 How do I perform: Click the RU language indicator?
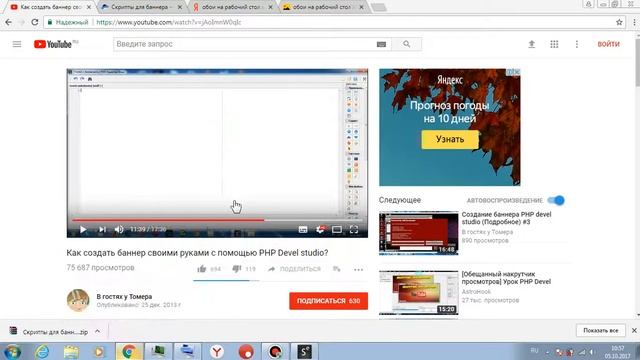point(534,351)
